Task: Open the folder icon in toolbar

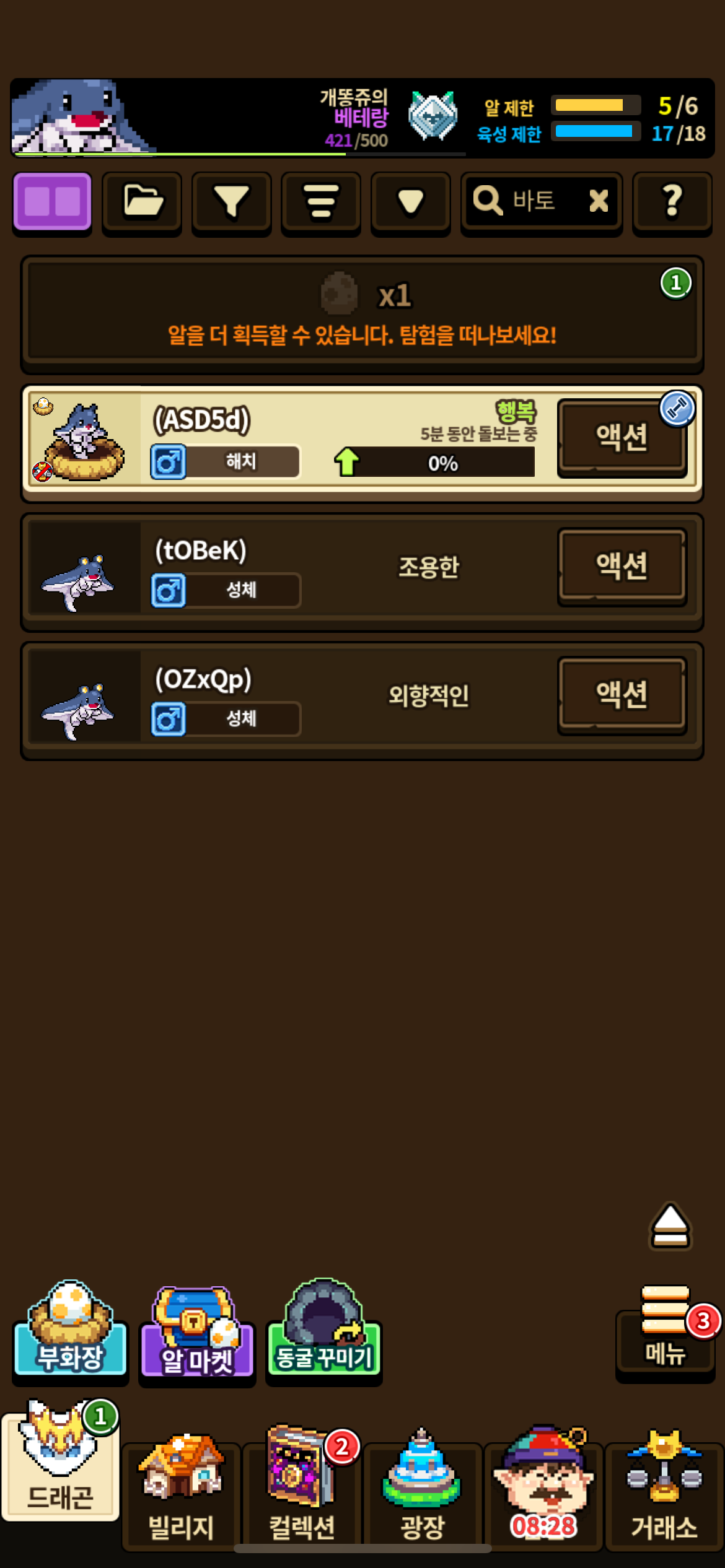Action: coord(142,203)
